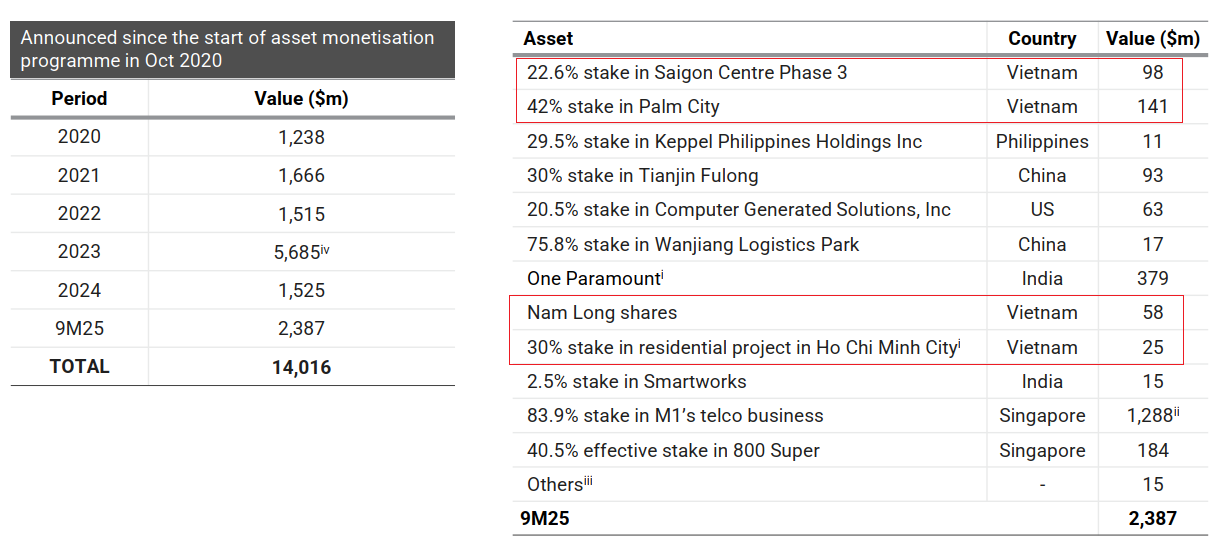Select the 9M25 period row in left table
Screen dimensions: 1212x541
tap(79, 328)
